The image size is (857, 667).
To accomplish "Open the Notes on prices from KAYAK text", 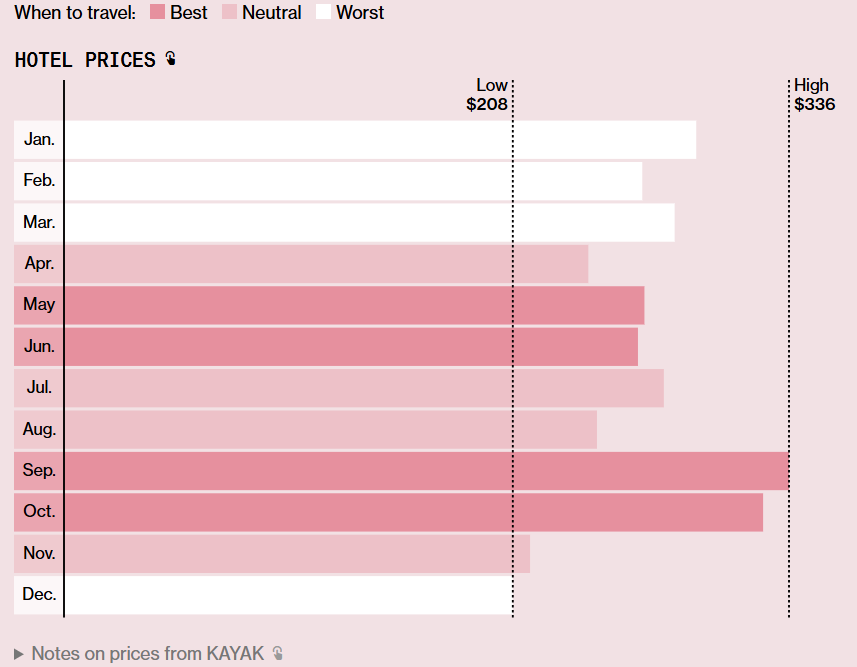I will (148, 653).
